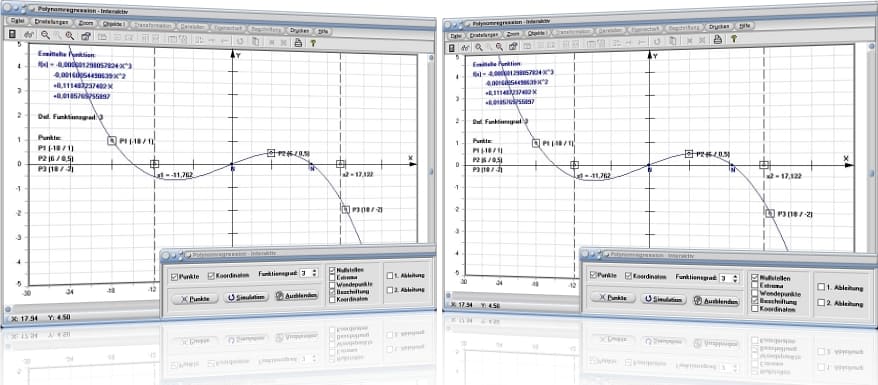
Task: Click the camera snapshot icon in right window toolbar
Action: (x=513, y=46)
